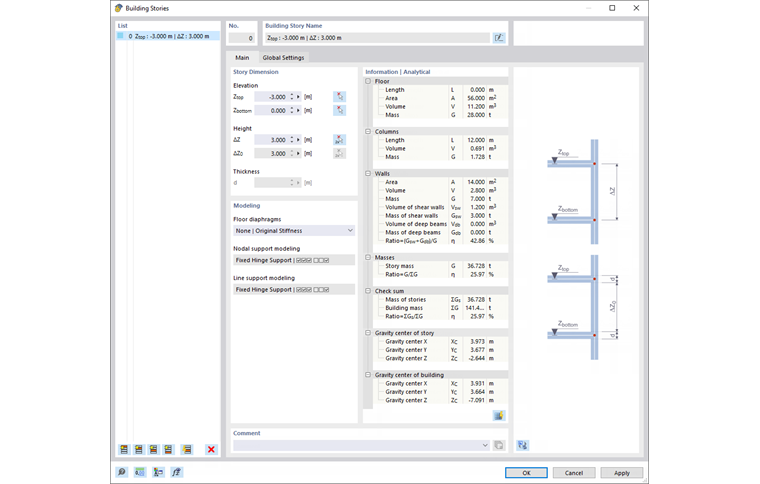Click the Story mass value 36.728

click(476, 266)
